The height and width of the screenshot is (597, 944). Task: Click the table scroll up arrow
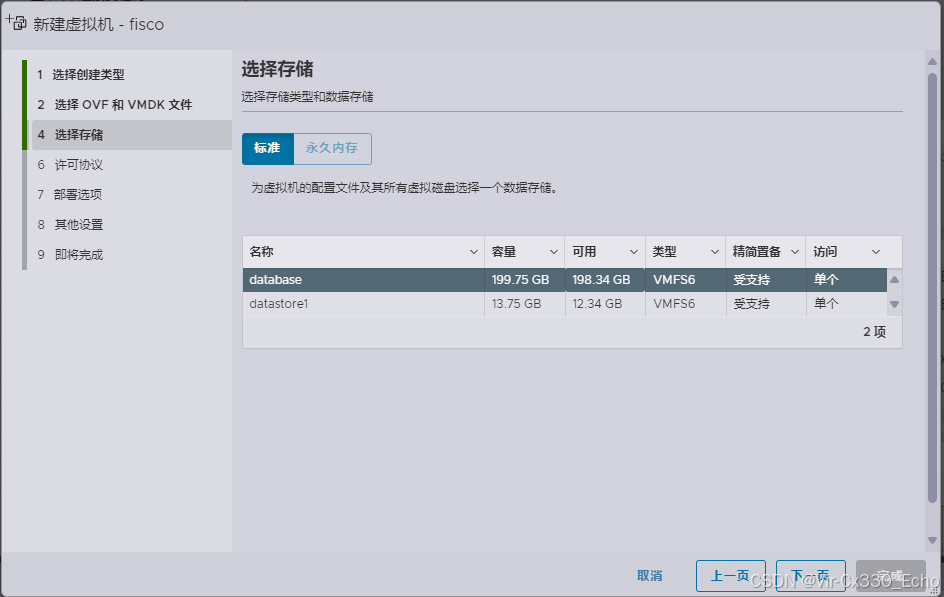[x=895, y=279]
